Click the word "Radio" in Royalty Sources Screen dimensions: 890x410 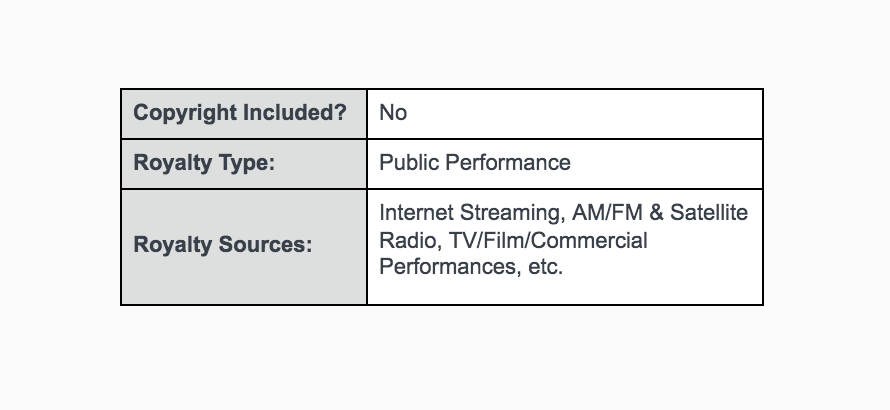click(x=405, y=241)
